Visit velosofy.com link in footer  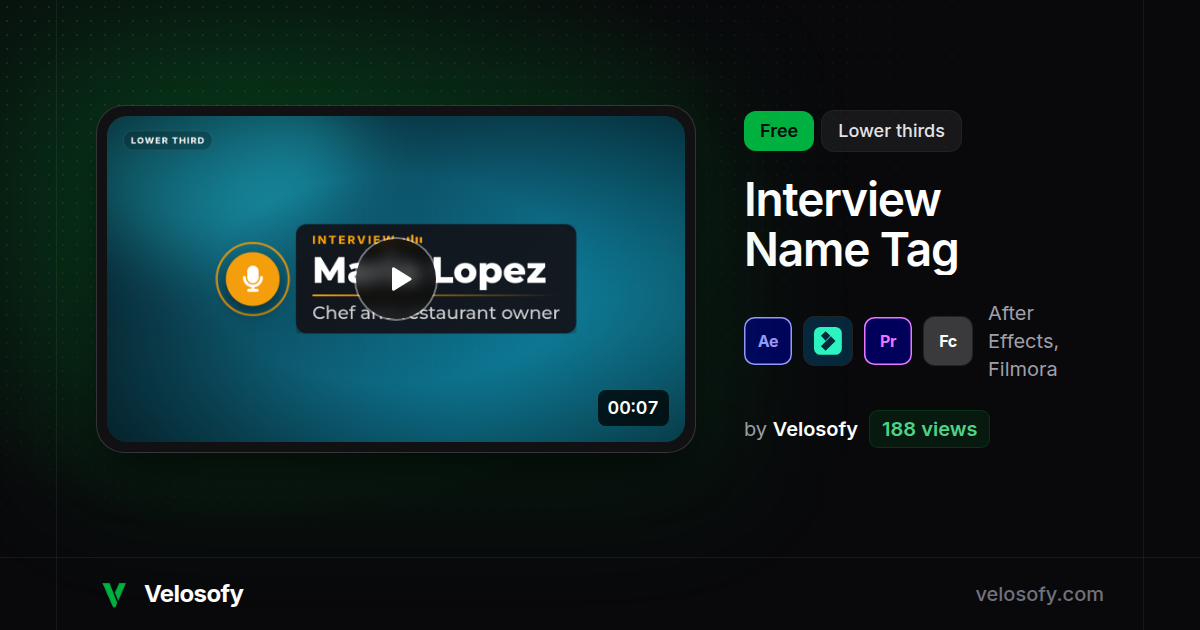[x=1039, y=594]
